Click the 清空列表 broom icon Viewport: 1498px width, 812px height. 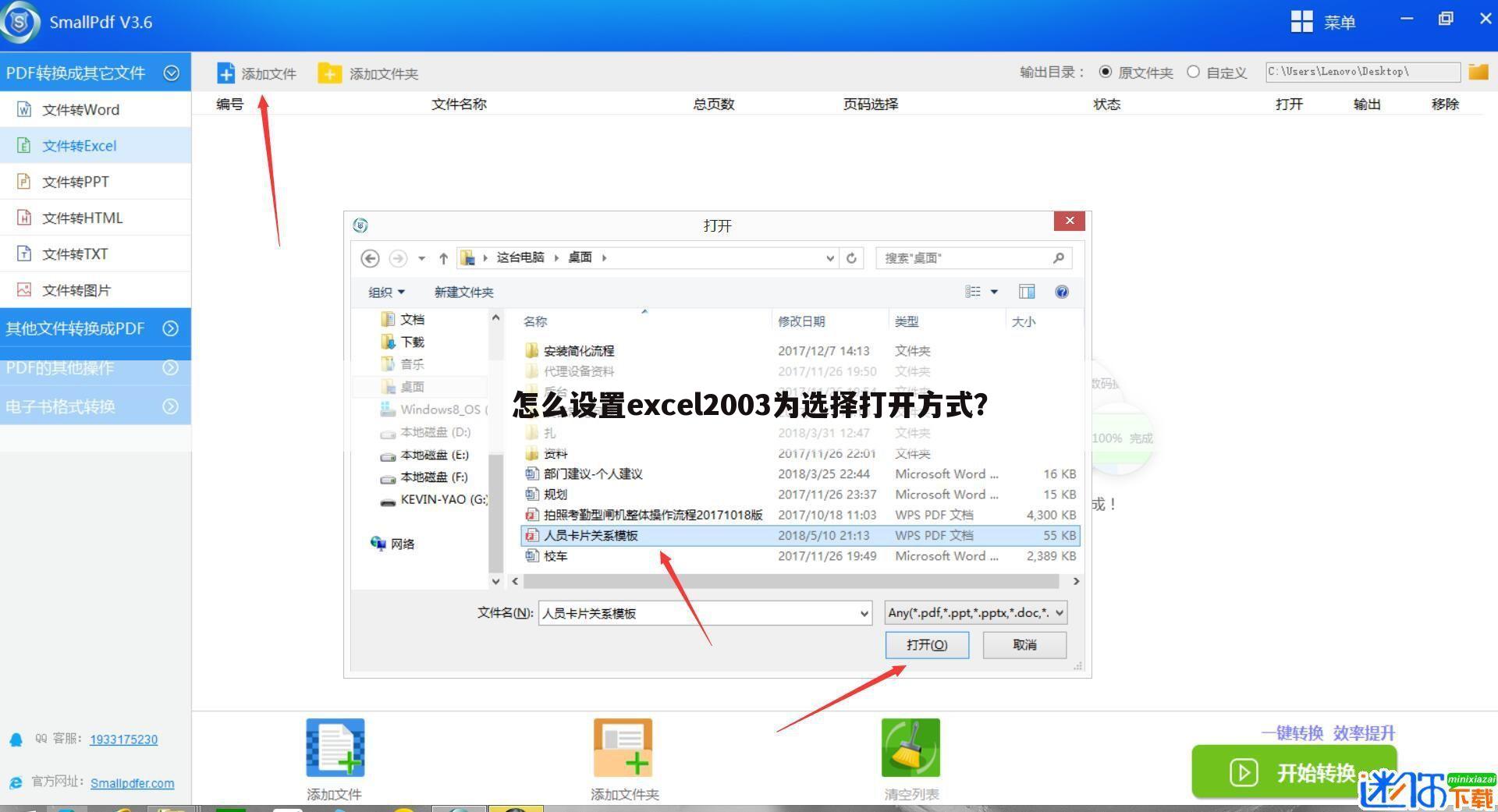[911, 747]
